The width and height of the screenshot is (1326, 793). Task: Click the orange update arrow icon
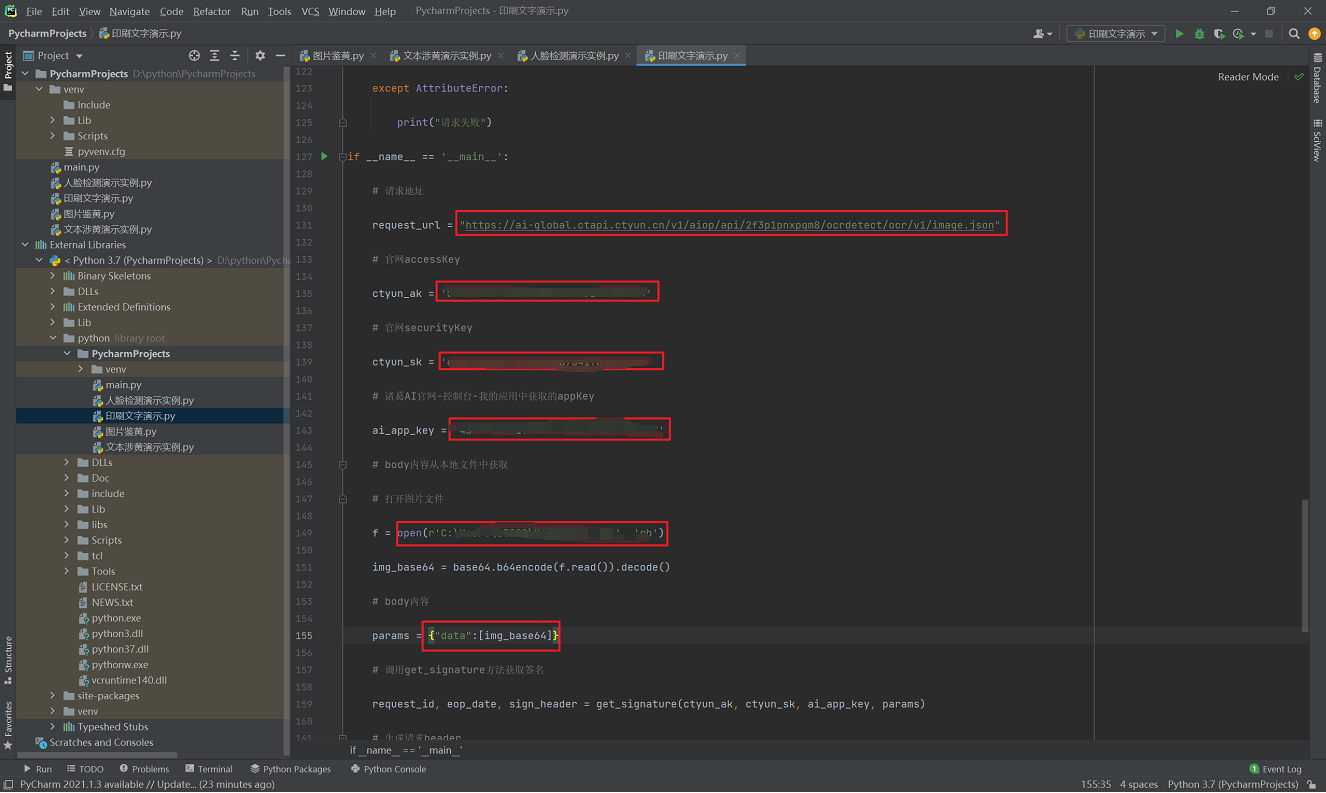tap(1314, 34)
